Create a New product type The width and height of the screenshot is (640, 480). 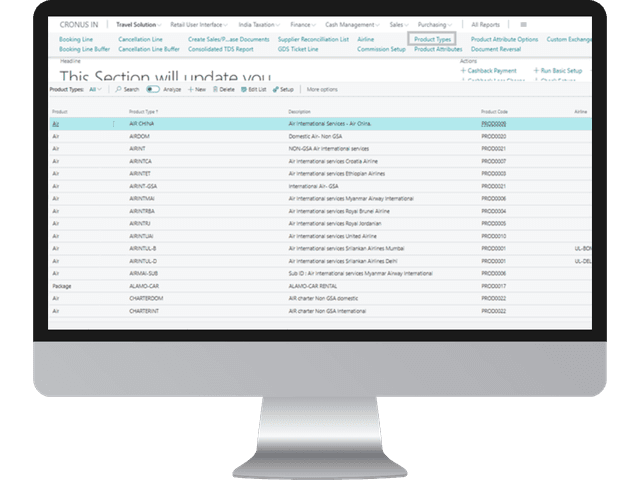(197, 89)
